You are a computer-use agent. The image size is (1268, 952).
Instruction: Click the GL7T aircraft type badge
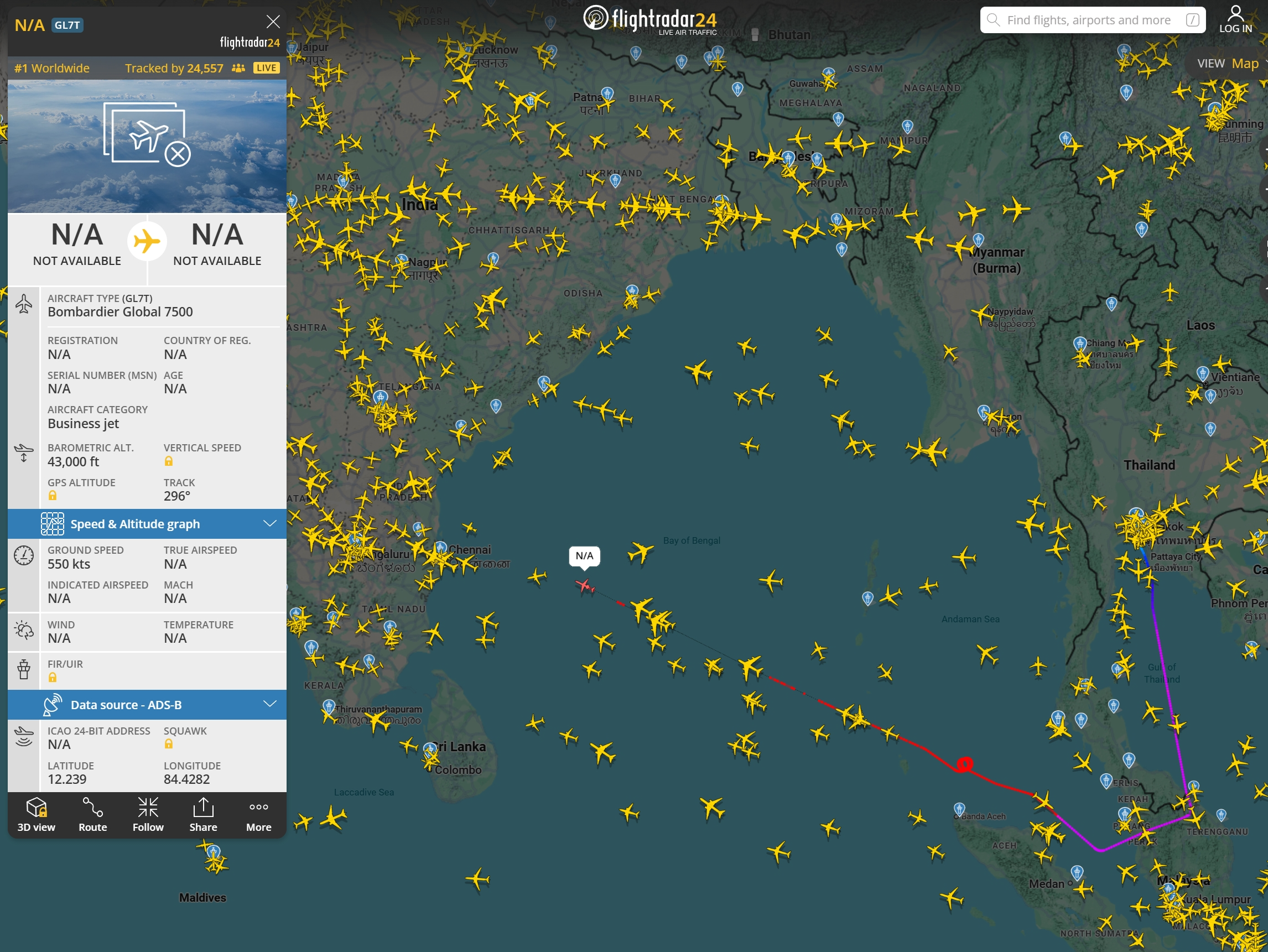click(67, 25)
